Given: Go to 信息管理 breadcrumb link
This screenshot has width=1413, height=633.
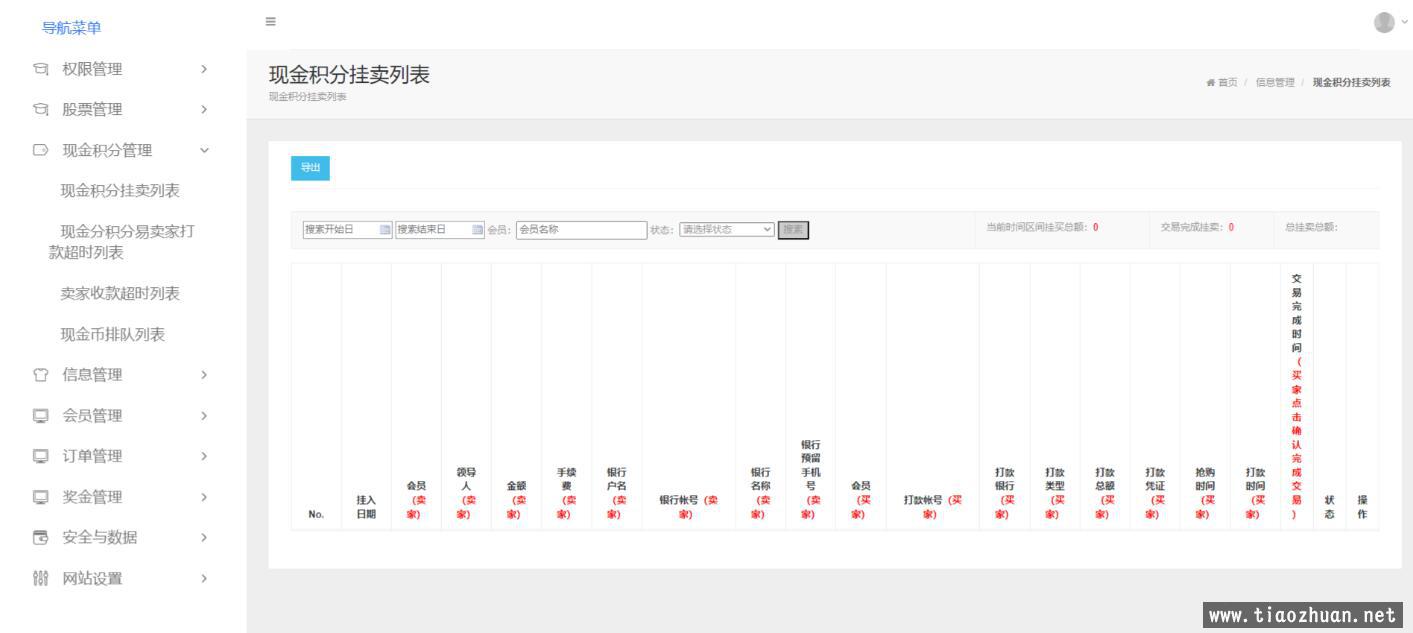Looking at the screenshot, I should click(1275, 83).
